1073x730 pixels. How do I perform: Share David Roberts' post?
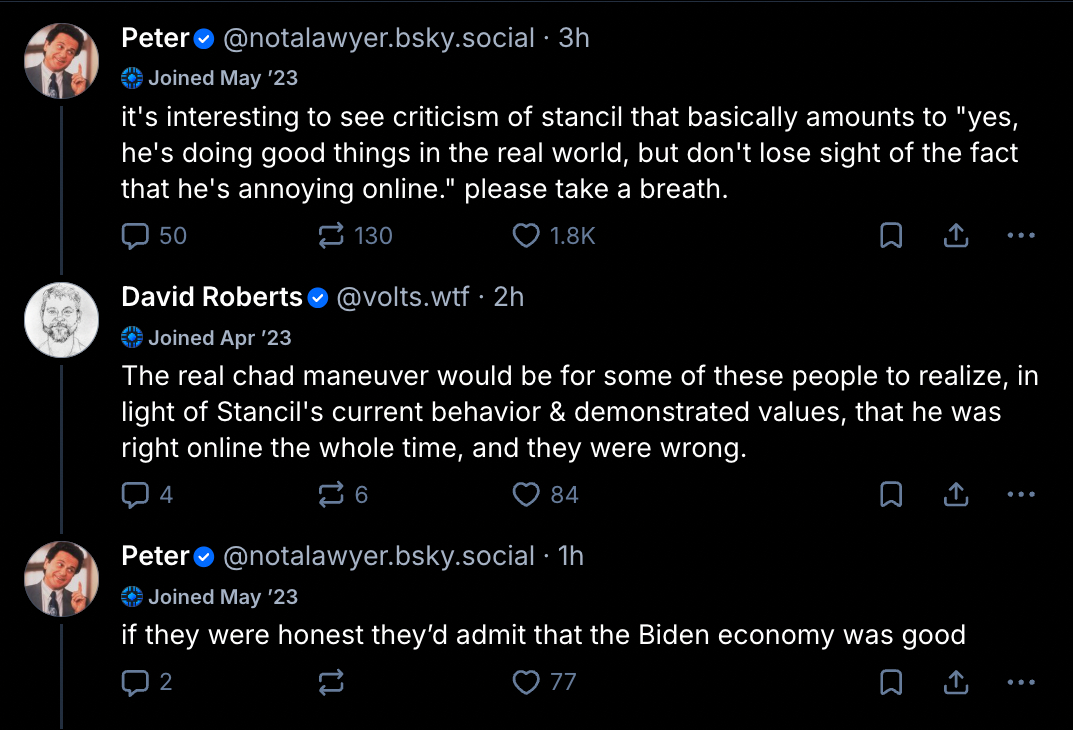tap(955, 494)
